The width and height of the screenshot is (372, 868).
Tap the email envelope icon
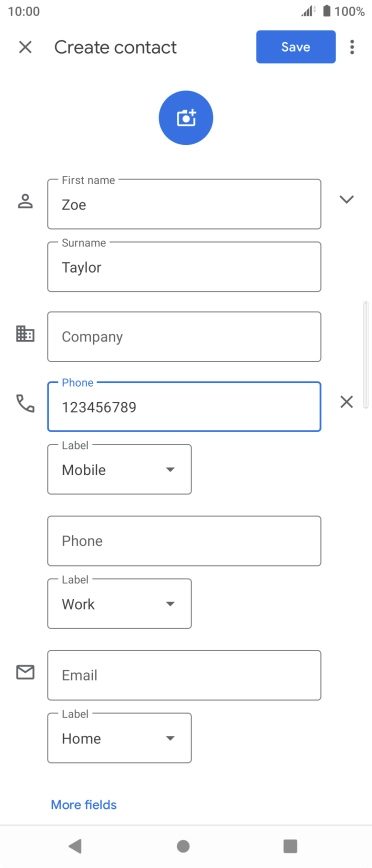(25, 672)
